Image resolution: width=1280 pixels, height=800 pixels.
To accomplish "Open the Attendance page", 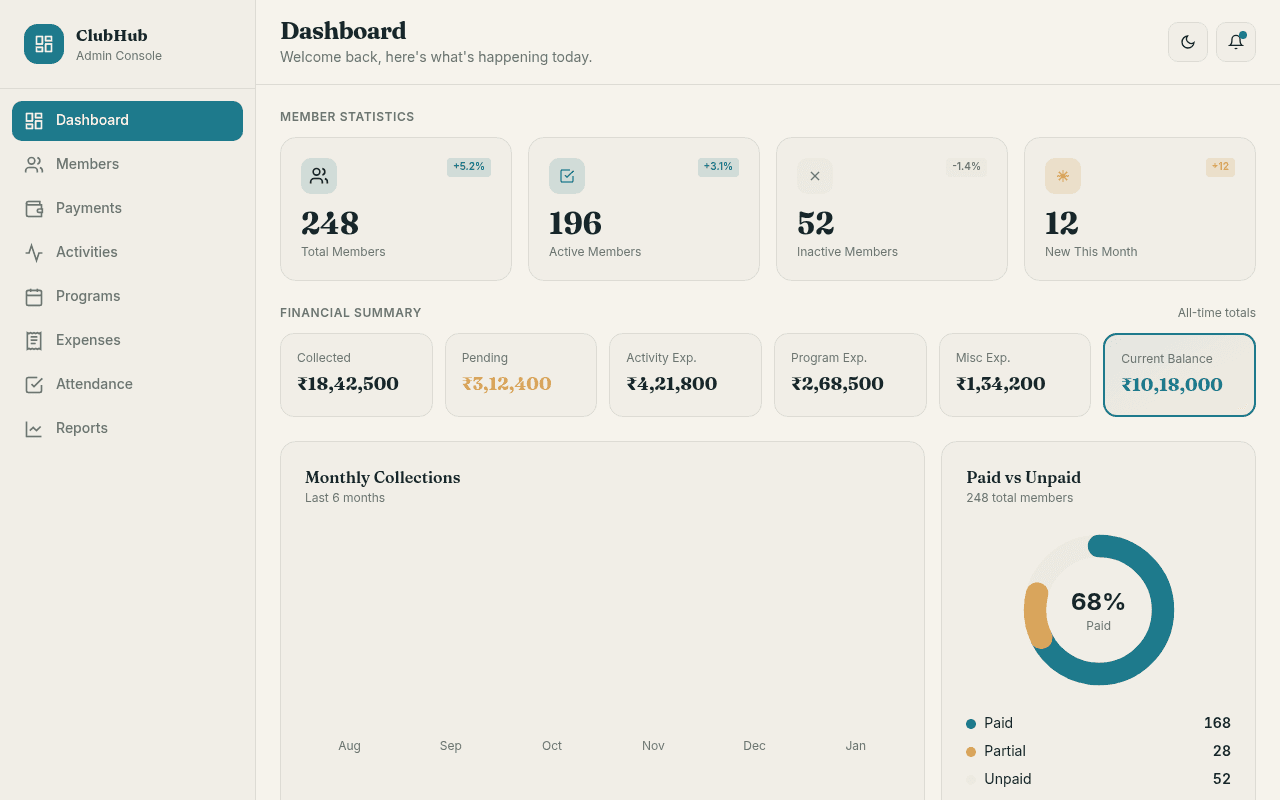I will coord(127,384).
